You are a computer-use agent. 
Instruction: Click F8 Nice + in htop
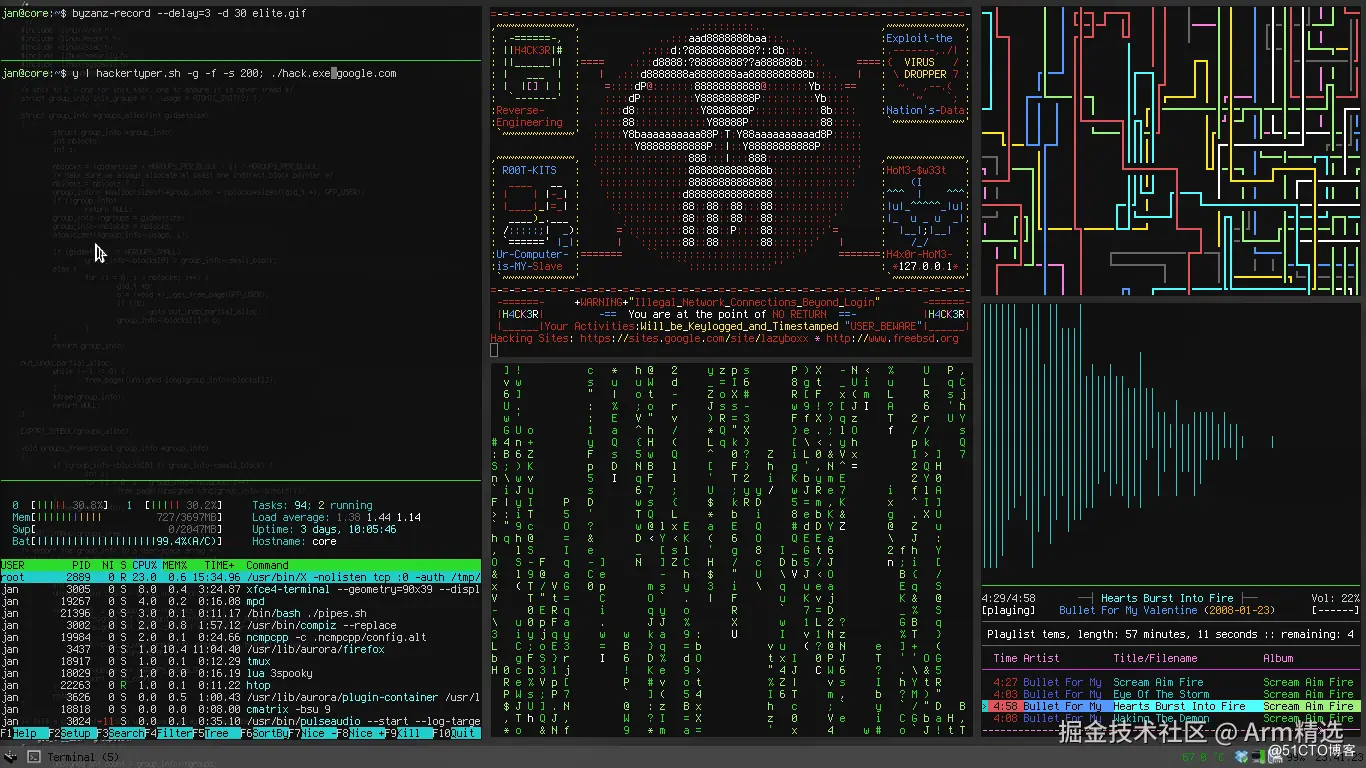coord(360,733)
